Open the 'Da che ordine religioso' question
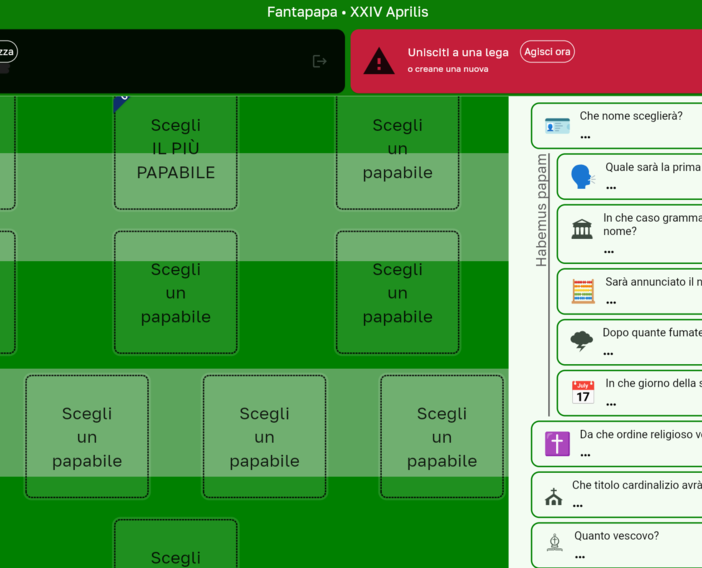The height and width of the screenshot is (568, 702). click(x=616, y=444)
